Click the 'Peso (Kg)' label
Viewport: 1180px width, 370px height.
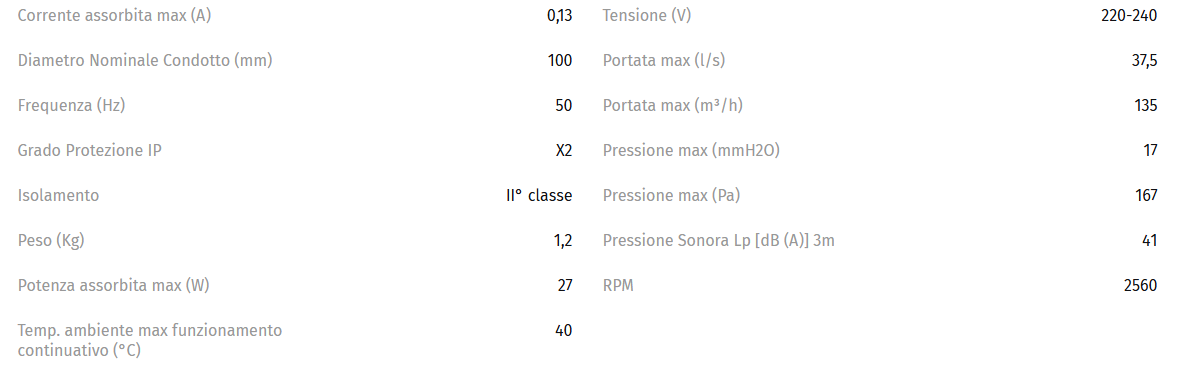point(51,241)
